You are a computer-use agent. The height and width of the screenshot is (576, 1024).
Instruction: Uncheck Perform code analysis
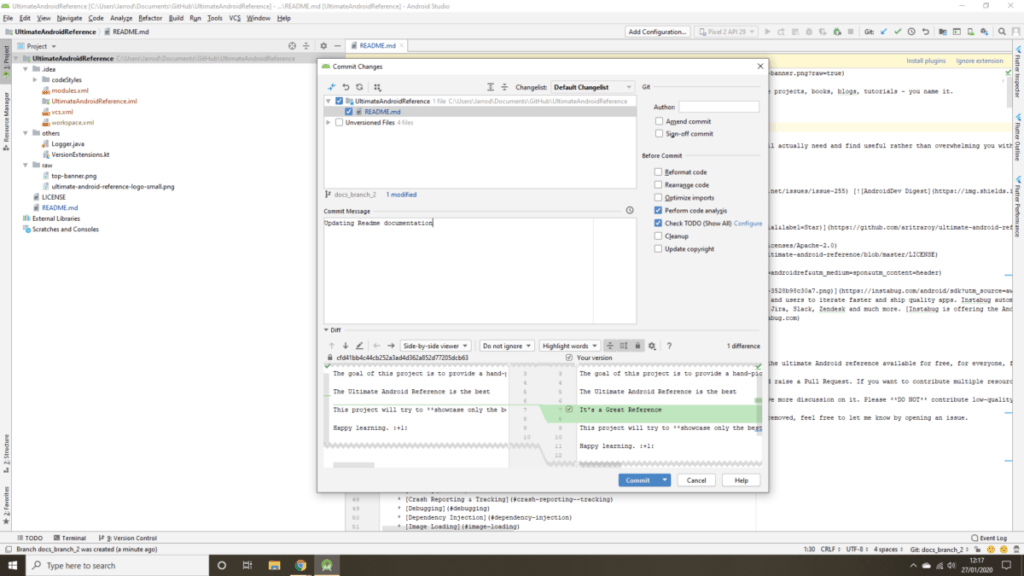pyautogui.click(x=658, y=211)
